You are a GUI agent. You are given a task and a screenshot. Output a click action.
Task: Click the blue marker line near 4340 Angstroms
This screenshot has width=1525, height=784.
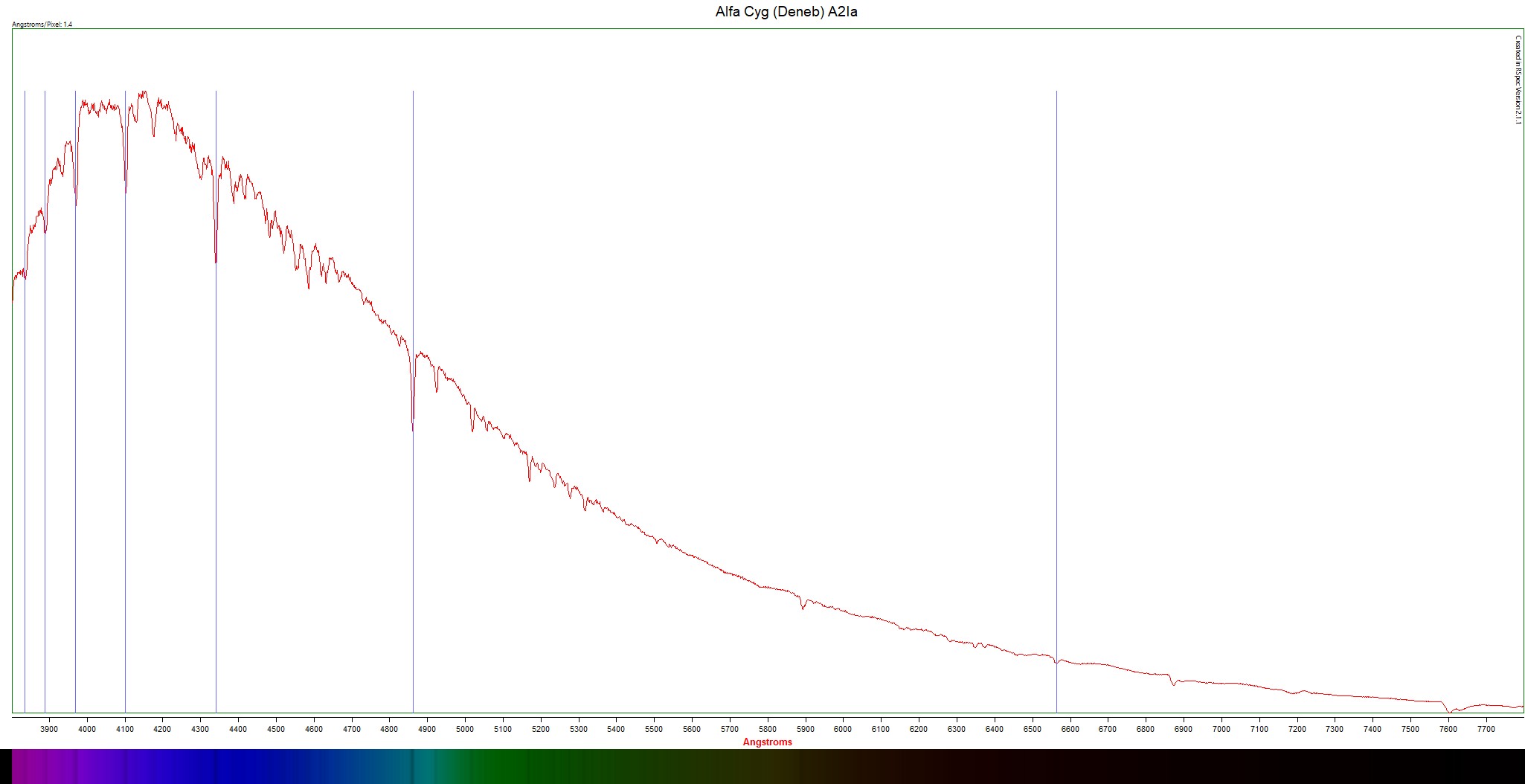[216, 446]
